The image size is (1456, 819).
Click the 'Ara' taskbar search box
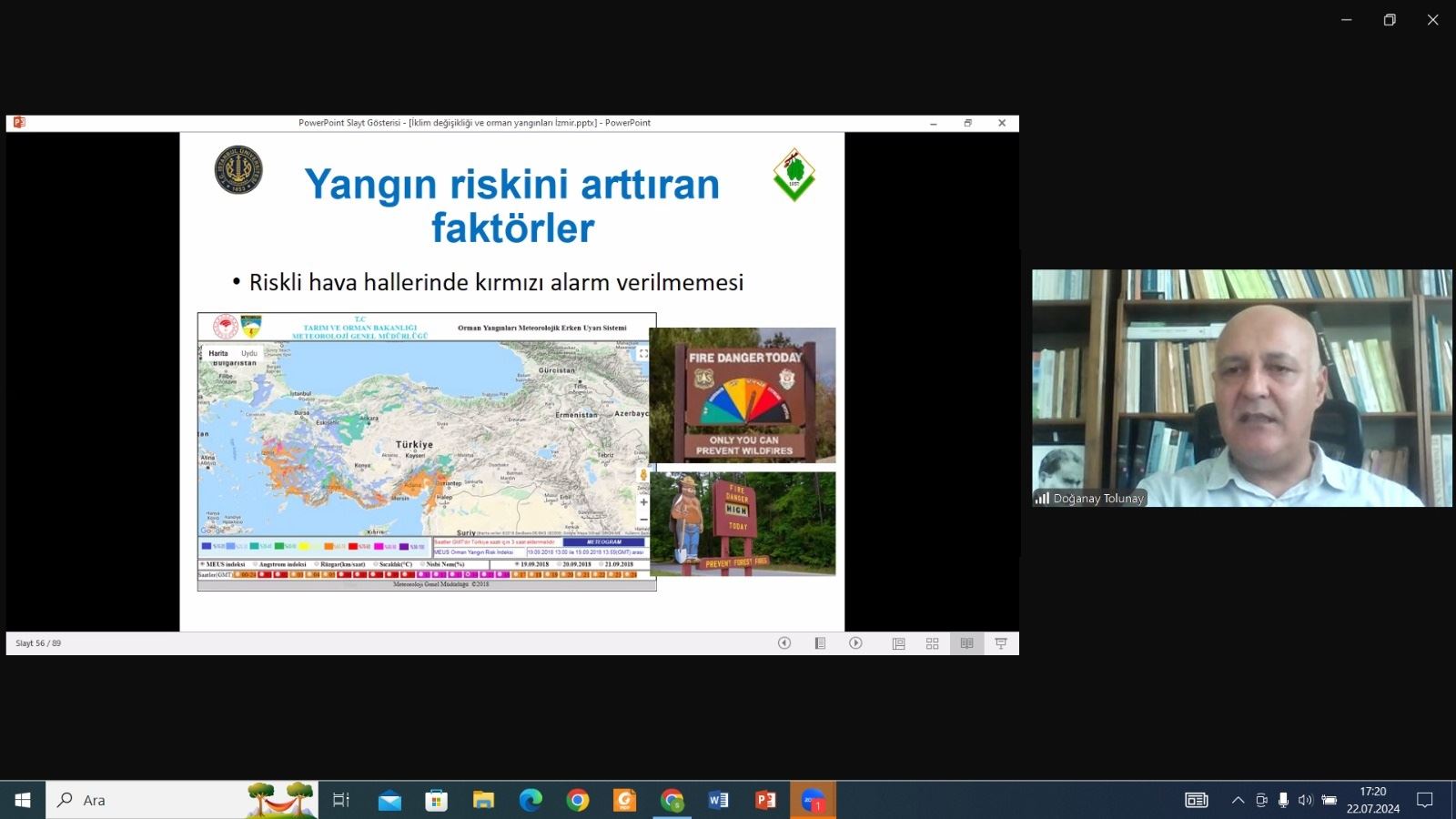pyautogui.click(x=182, y=800)
